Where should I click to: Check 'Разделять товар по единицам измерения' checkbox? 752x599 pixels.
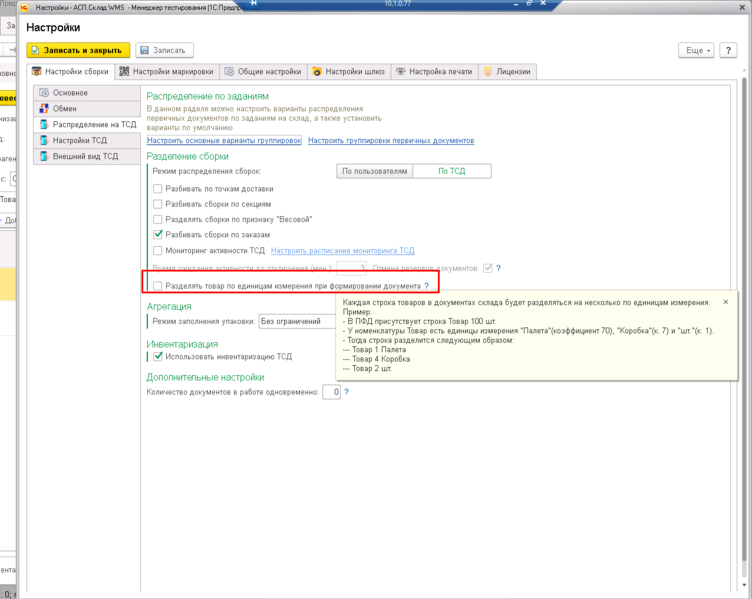tap(157, 286)
